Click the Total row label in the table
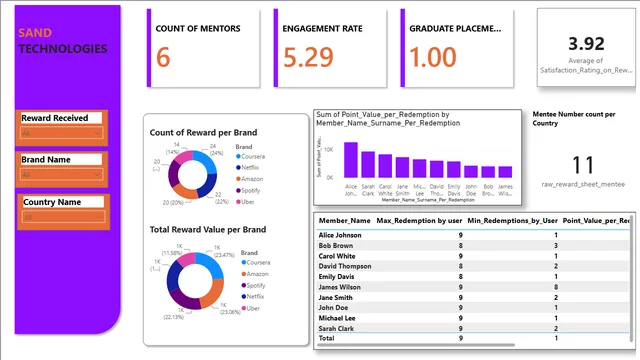 click(327, 338)
